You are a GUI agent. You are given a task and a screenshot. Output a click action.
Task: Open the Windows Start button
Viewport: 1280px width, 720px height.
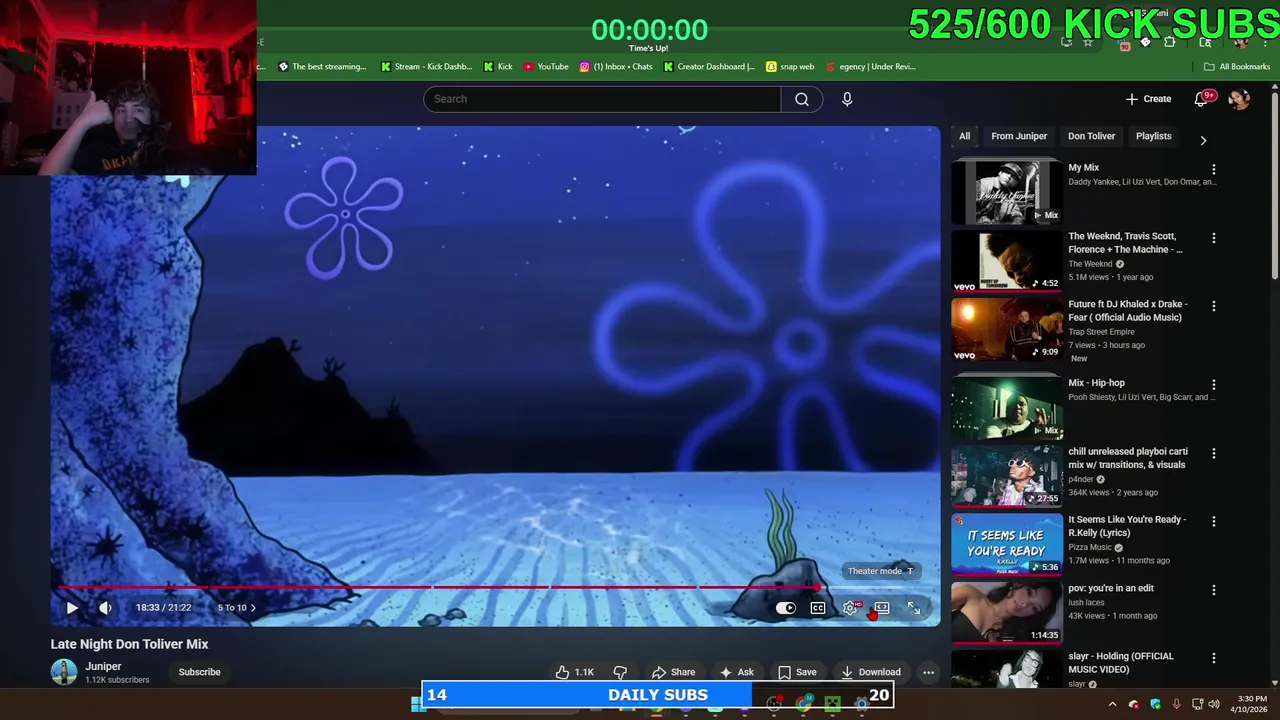coord(417,704)
